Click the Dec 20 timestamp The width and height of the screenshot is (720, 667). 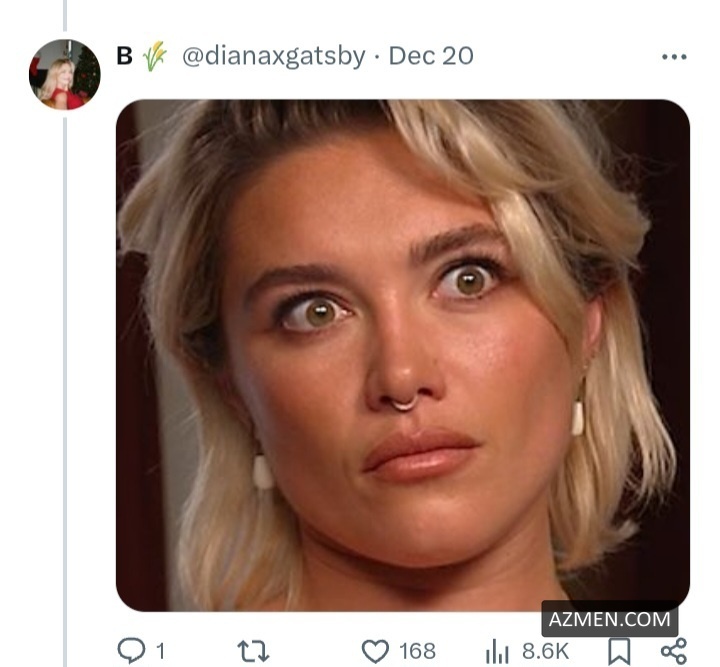tap(430, 56)
